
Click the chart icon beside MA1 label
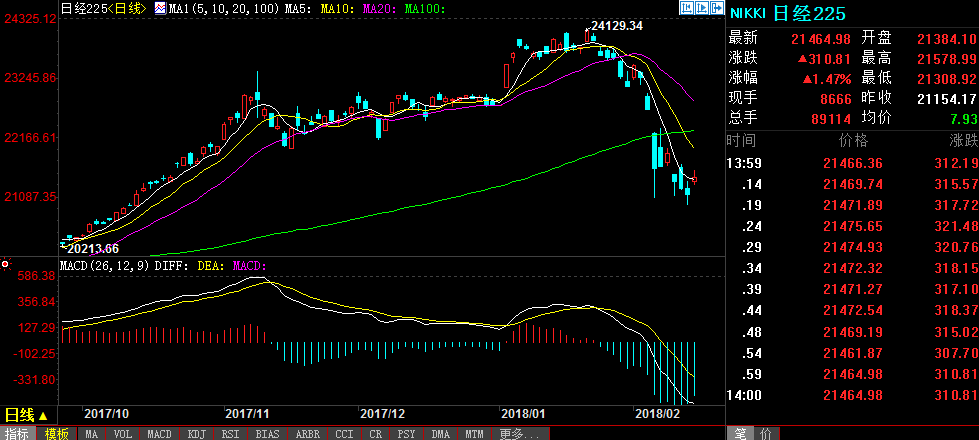pos(158,8)
